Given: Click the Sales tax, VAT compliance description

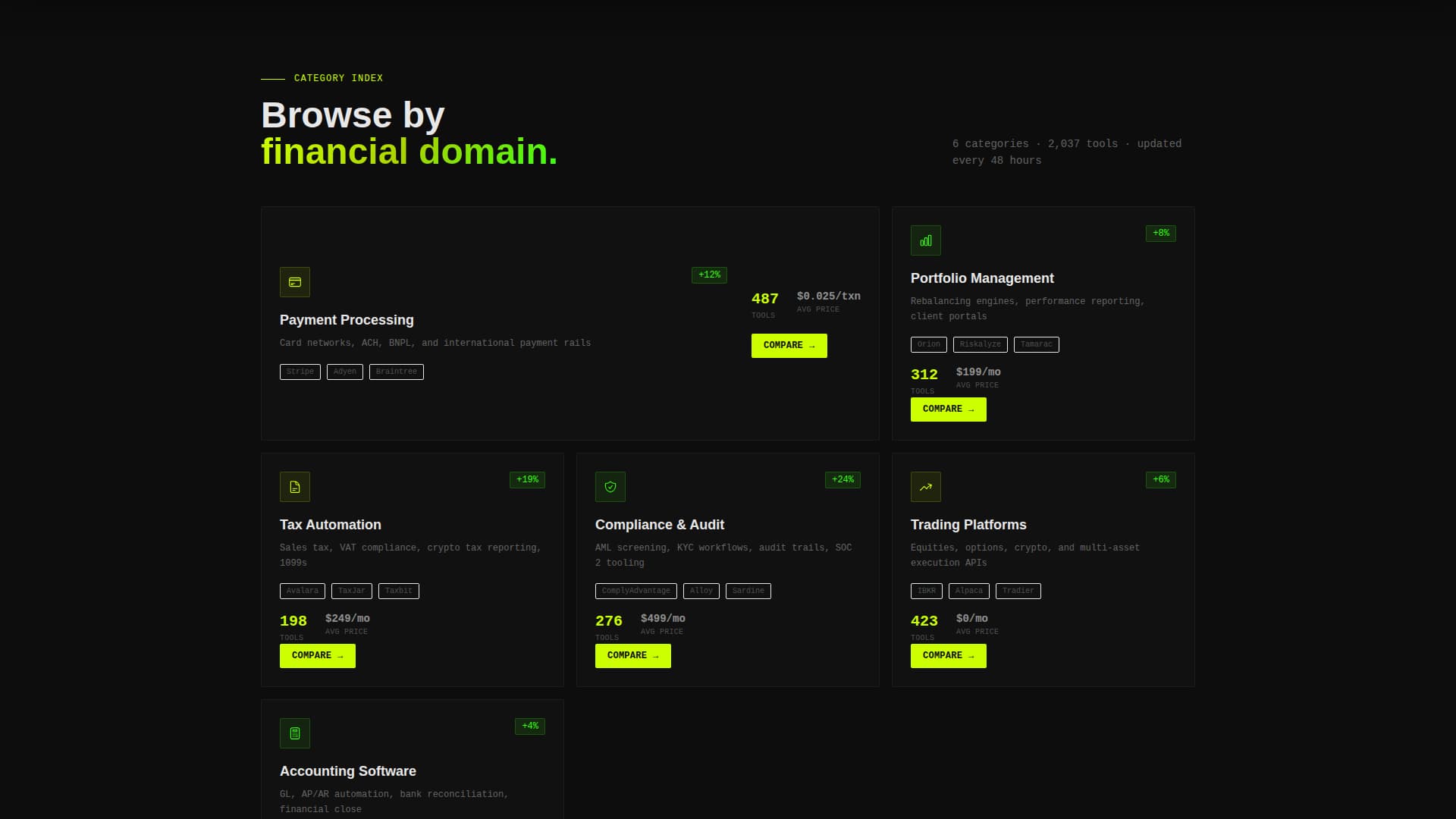Looking at the screenshot, I should tap(410, 555).
